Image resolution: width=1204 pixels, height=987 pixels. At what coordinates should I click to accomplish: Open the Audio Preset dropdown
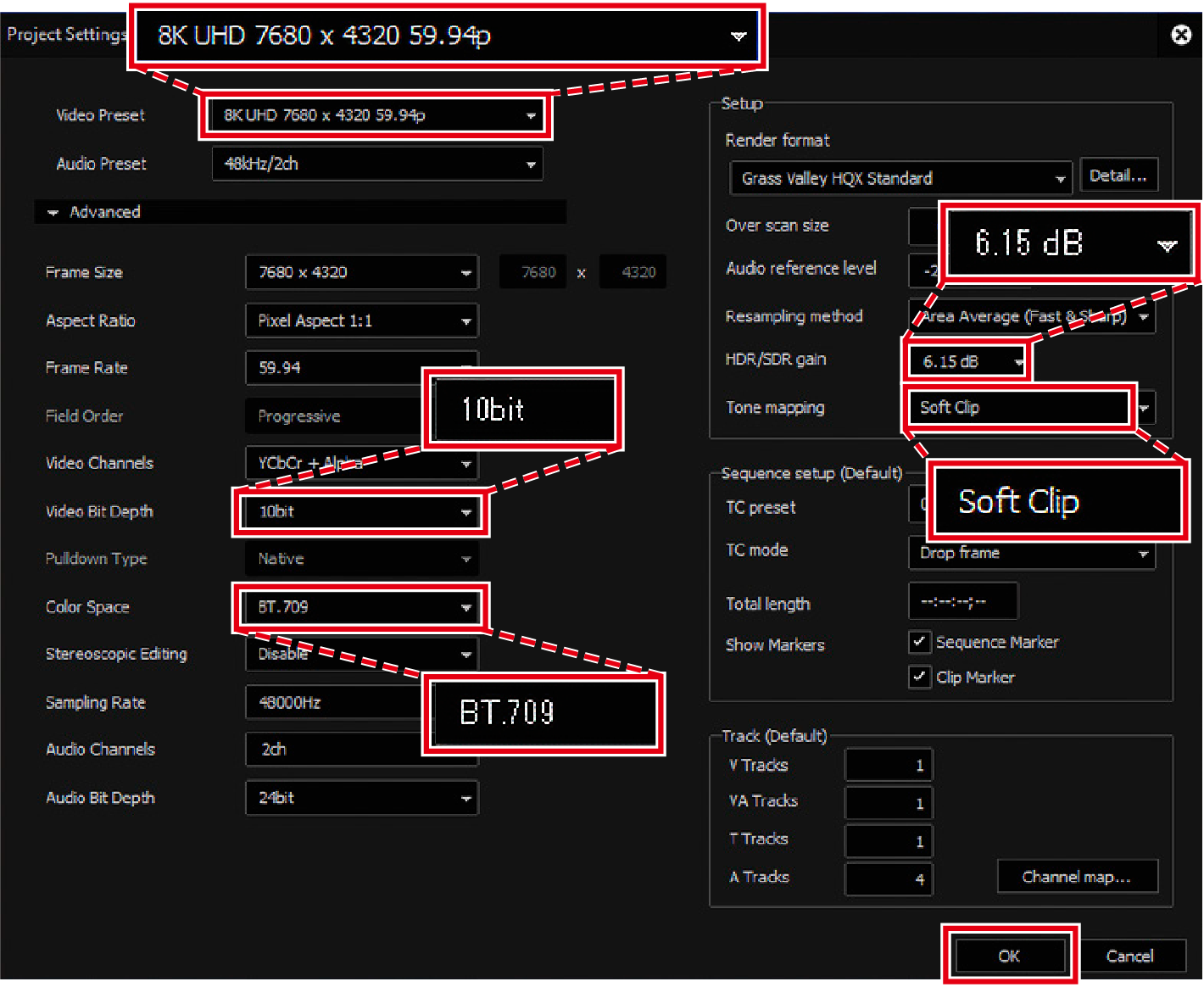(x=377, y=164)
